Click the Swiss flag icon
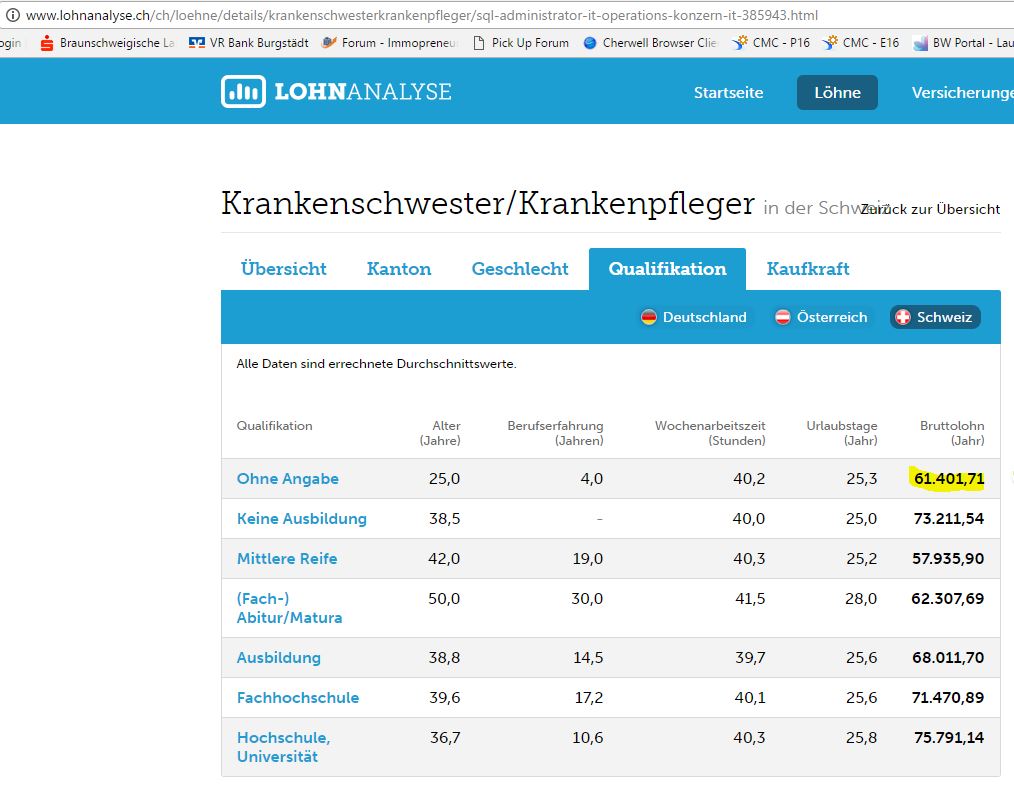The height and width of the screenshot is (796, 1014). (x=903, y=317)
